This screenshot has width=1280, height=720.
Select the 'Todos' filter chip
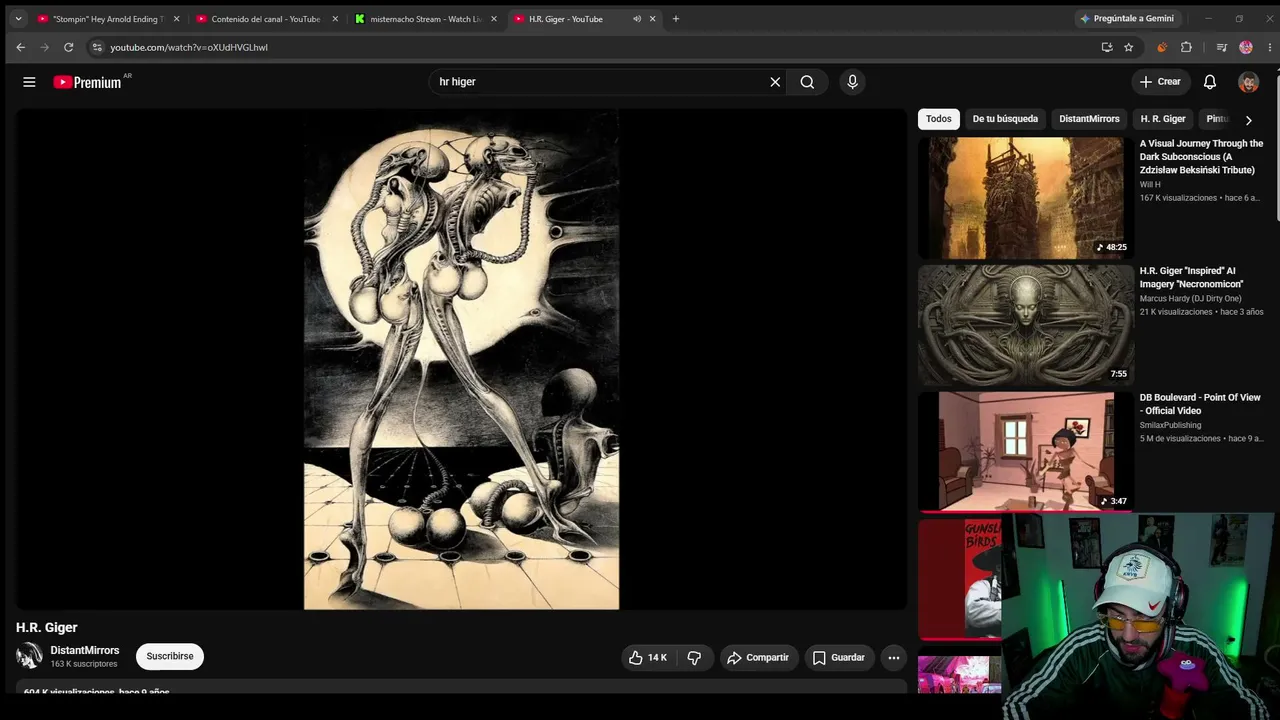[x=939, y=119]
